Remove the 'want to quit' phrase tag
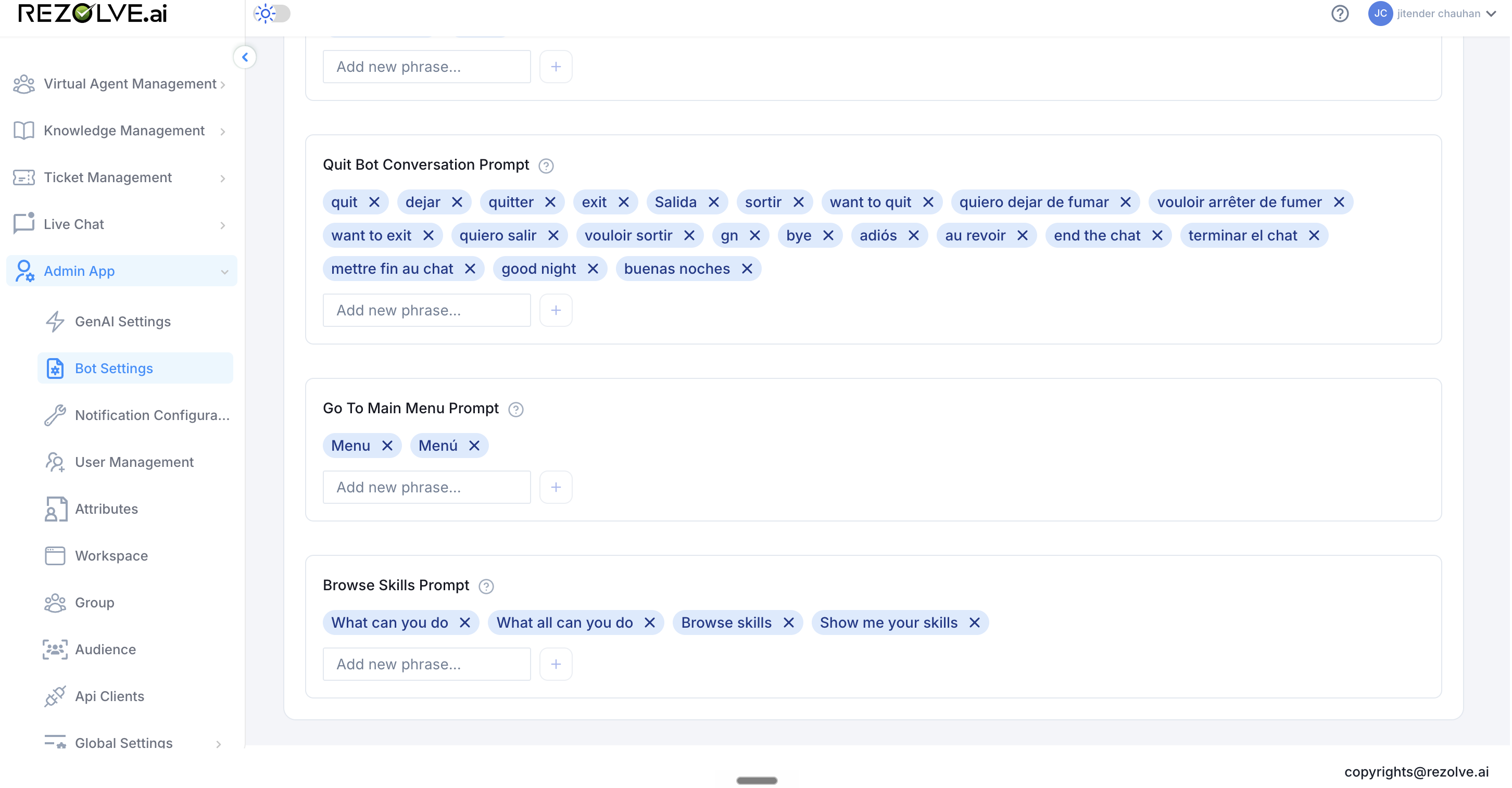This screenshot has width=1512, height=788. click(928, 202)
